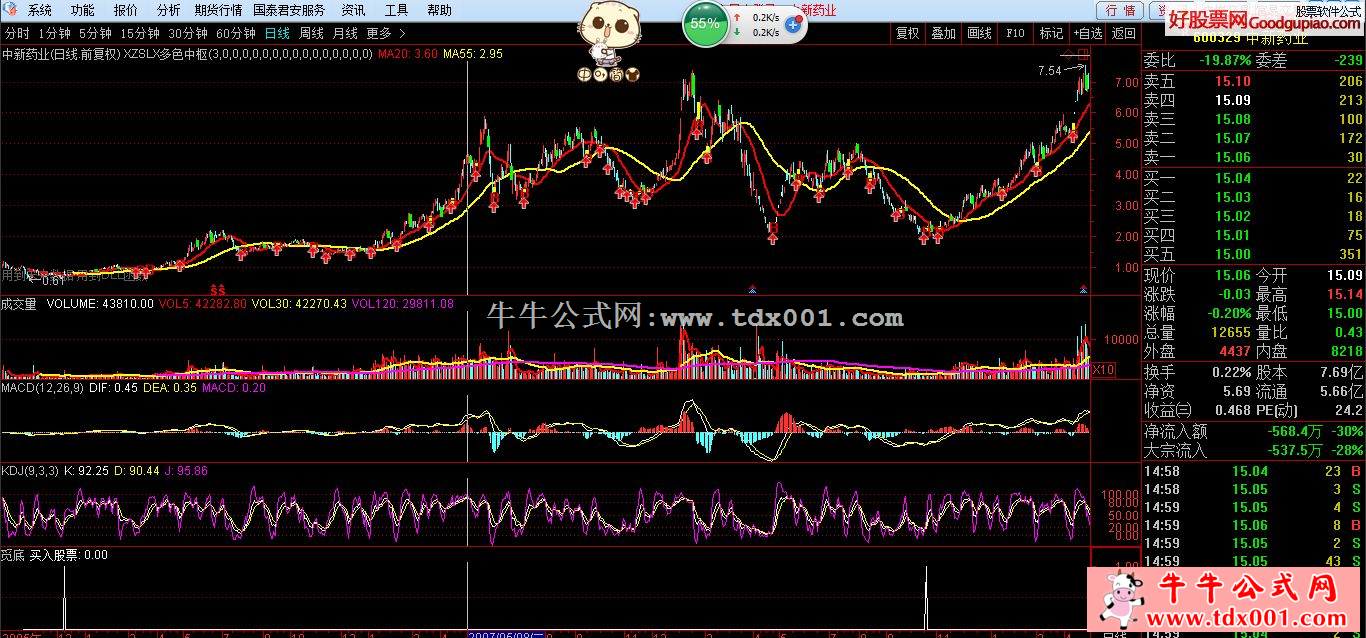Image resolution: width=1366 pixels, height=638 pixels.
Task: Open F10 company information
Action: [x=1015, y=33]
